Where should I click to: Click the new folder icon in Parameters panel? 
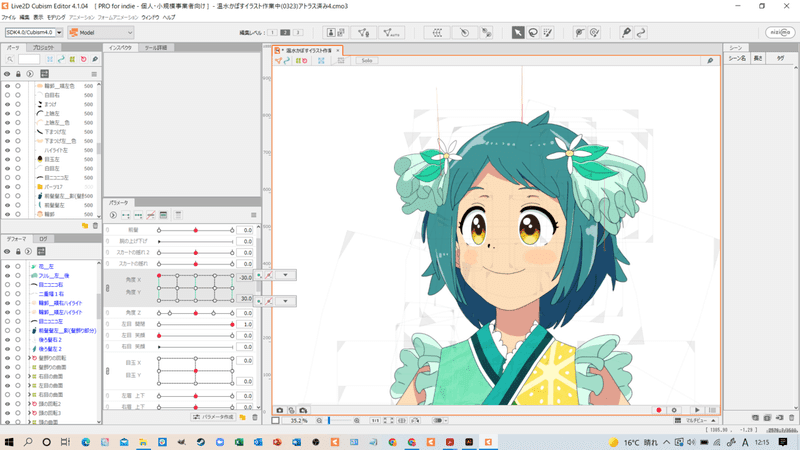tap(243, 417)
